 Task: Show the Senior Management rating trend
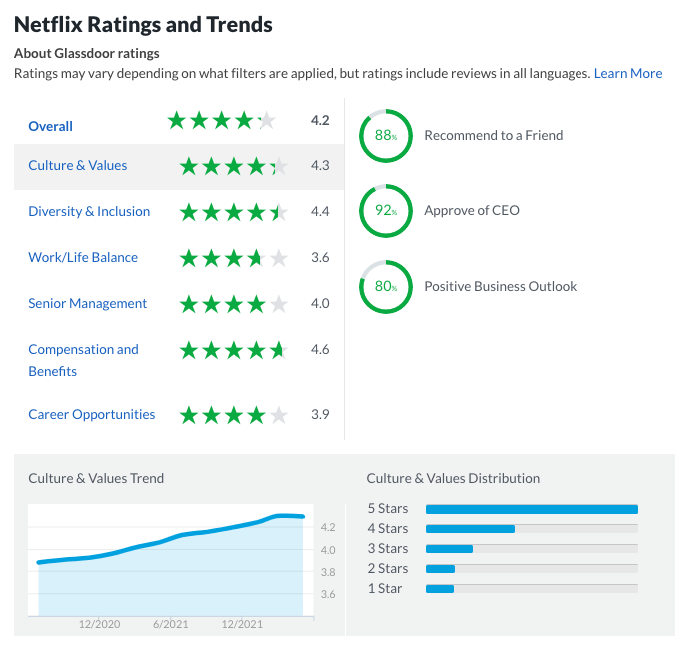(x=88, y=303)
